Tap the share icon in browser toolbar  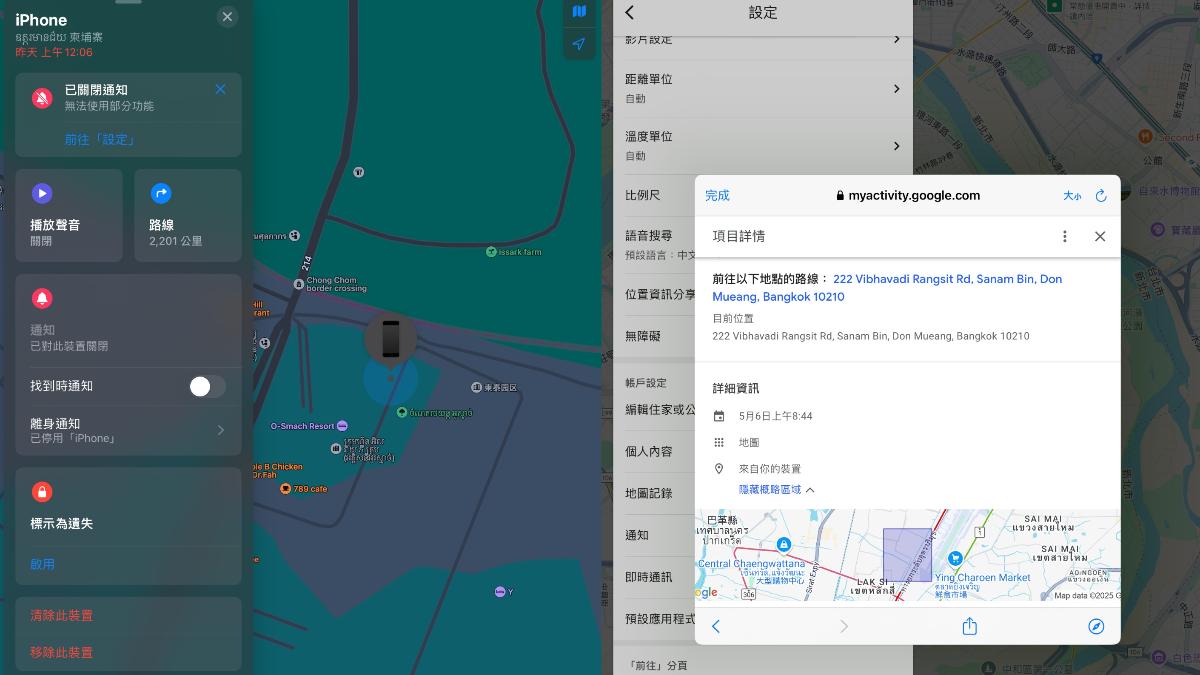coord(969,626)
